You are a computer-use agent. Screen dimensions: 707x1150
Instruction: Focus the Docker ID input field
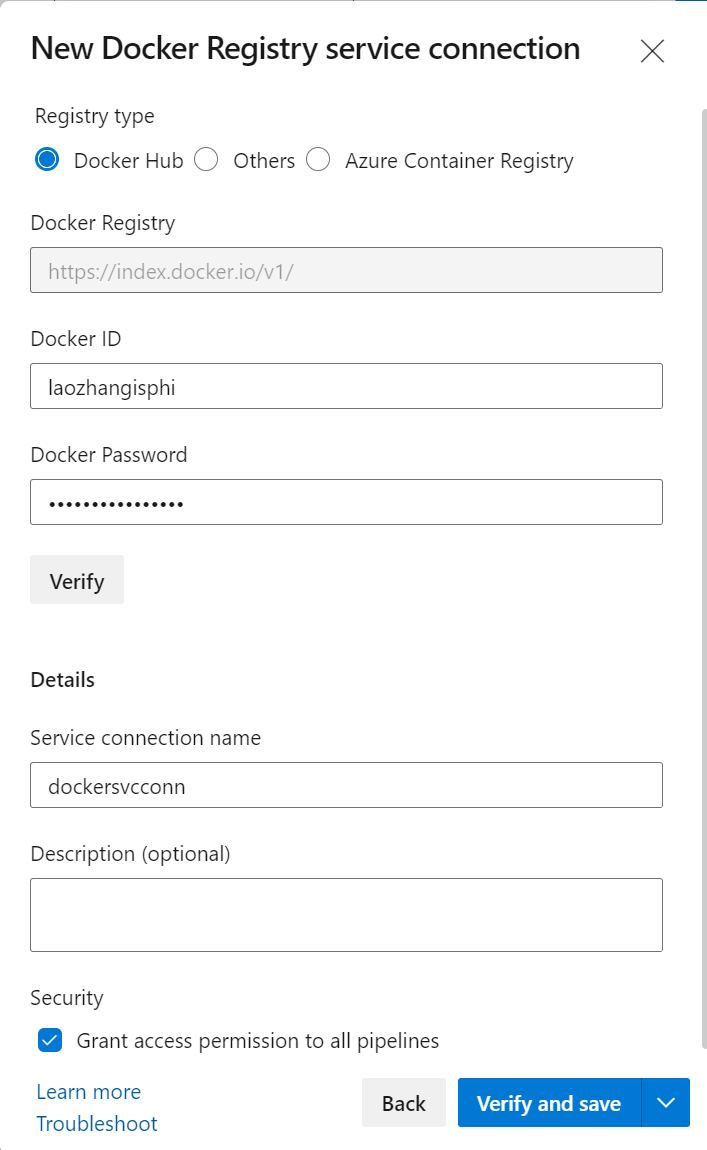pyautogui.click(x=346, y=387)
